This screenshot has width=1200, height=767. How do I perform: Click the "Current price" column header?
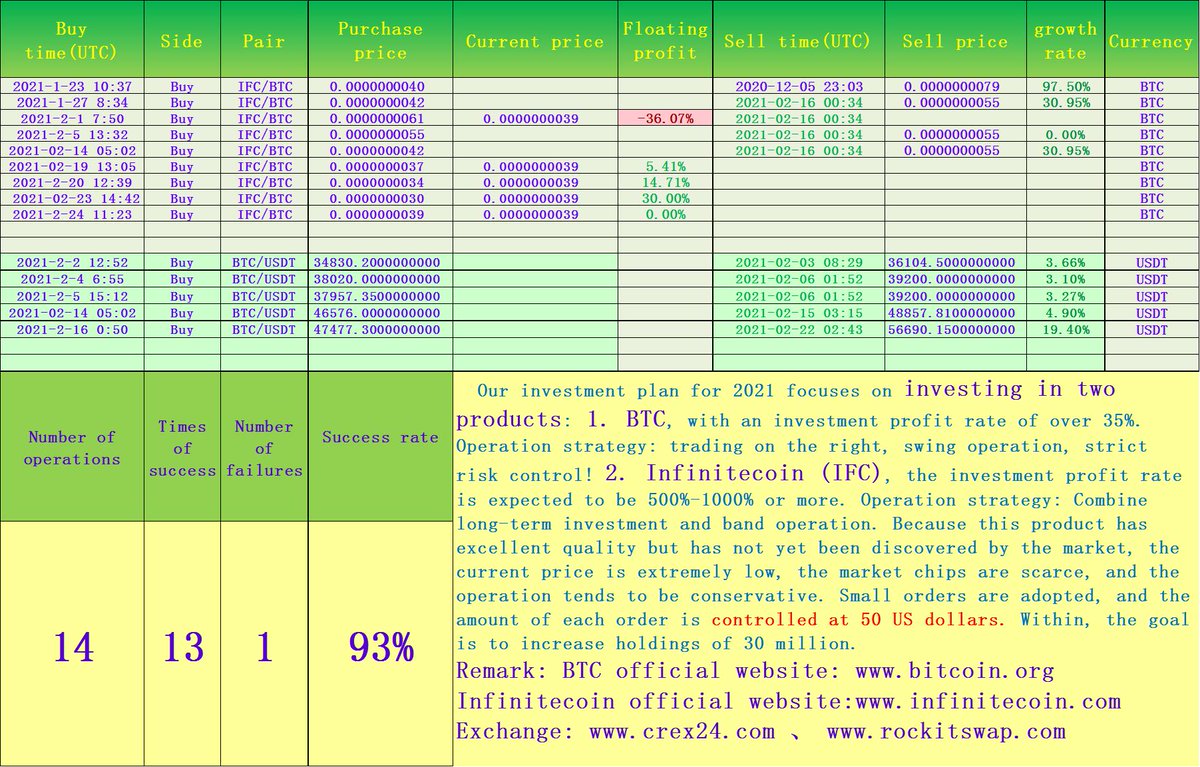(535, 40)
